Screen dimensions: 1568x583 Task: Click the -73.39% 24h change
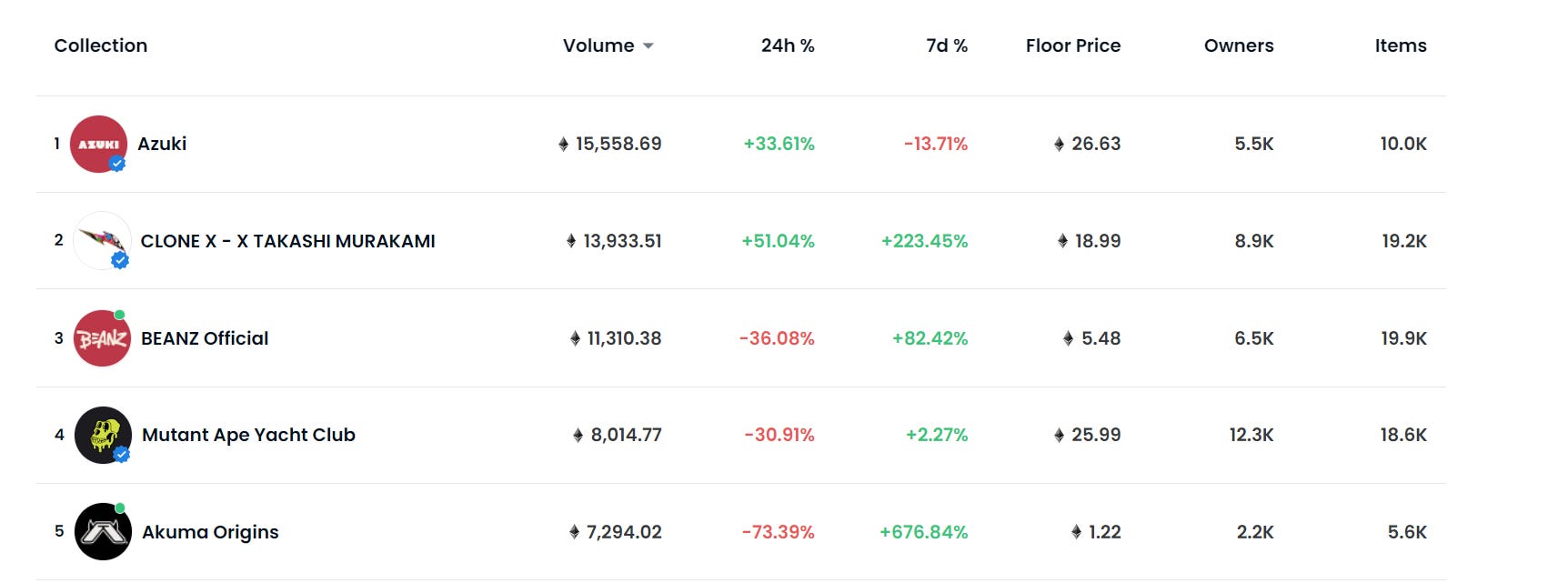779,532
